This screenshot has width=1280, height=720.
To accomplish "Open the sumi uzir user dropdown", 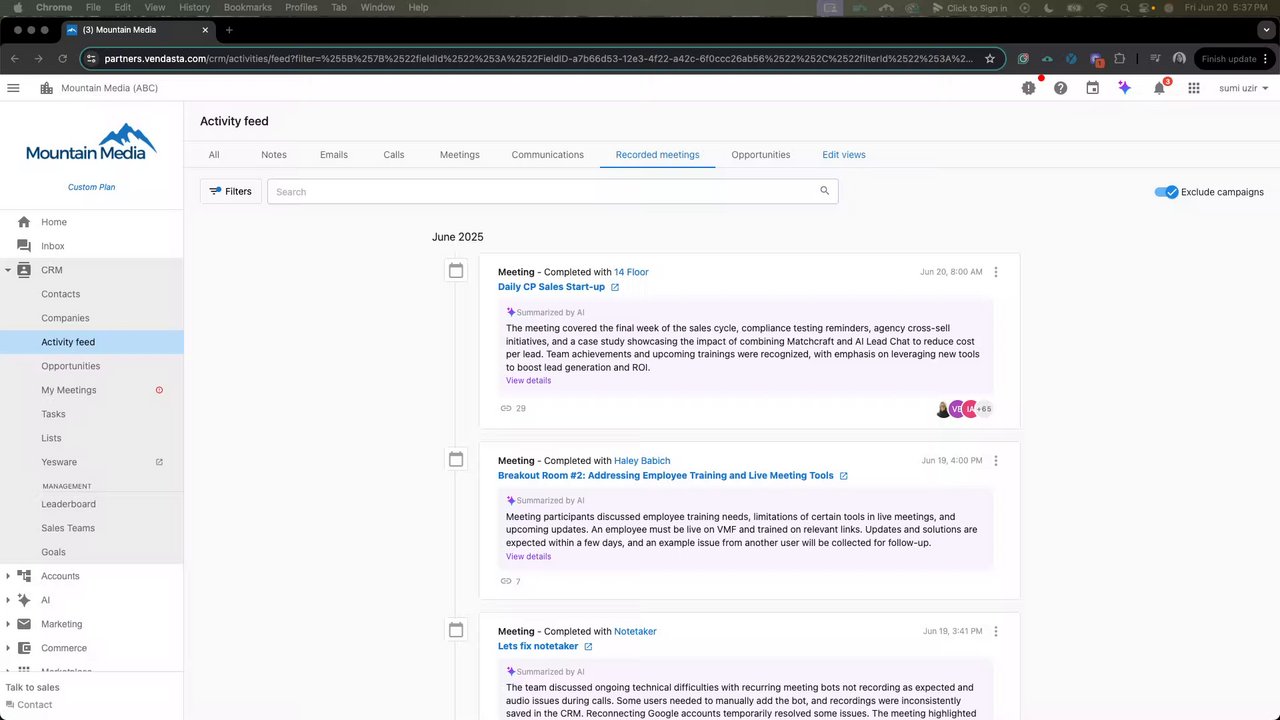I will 1244,88.
